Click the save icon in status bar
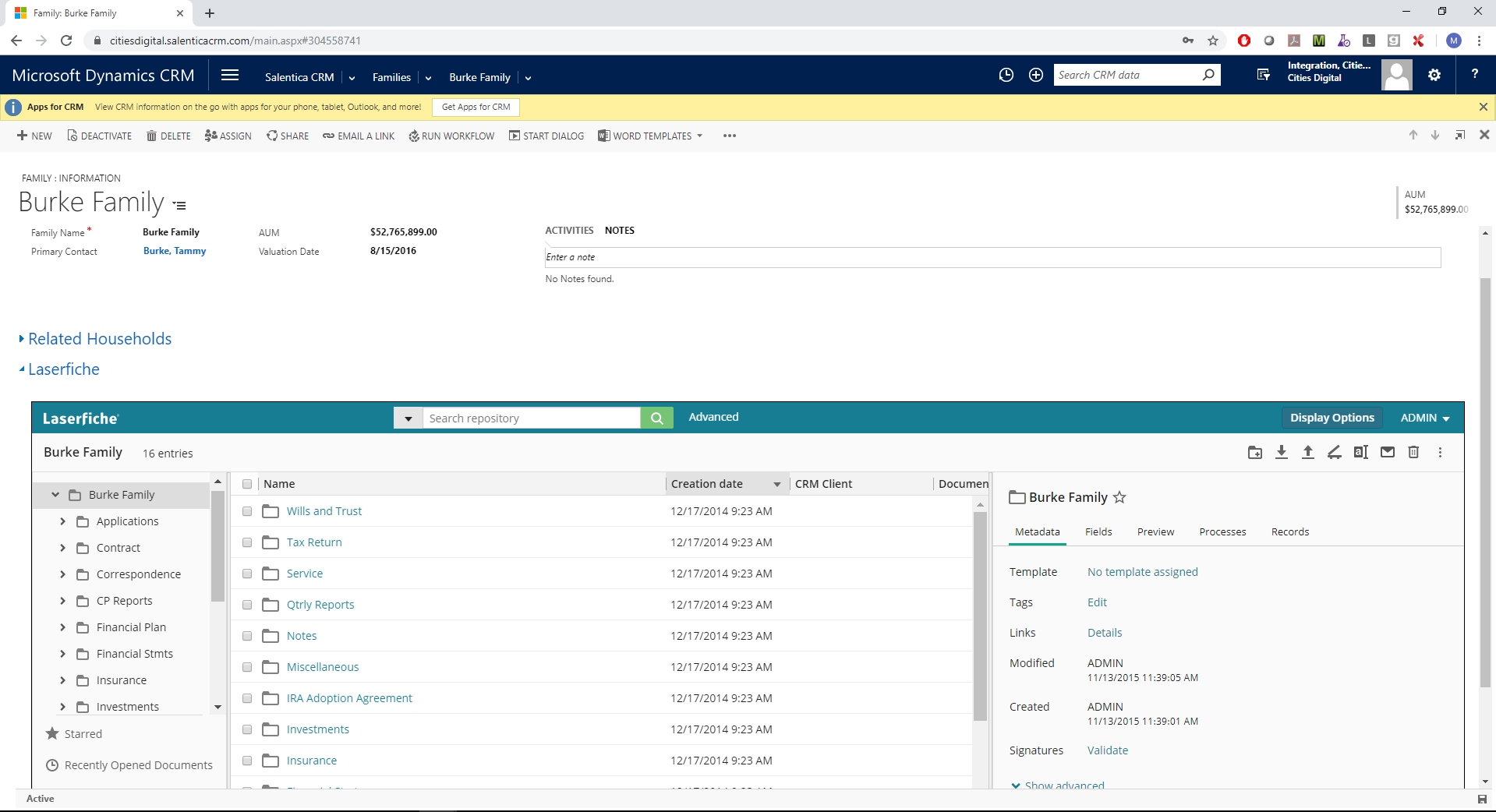Image resolution: width=1496 pixels, height=812 pixels. (1482, 800)
